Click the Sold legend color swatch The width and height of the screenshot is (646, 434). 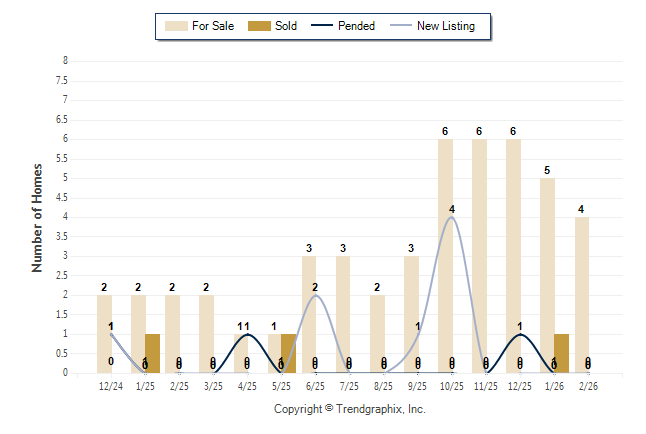pos(257,26)
